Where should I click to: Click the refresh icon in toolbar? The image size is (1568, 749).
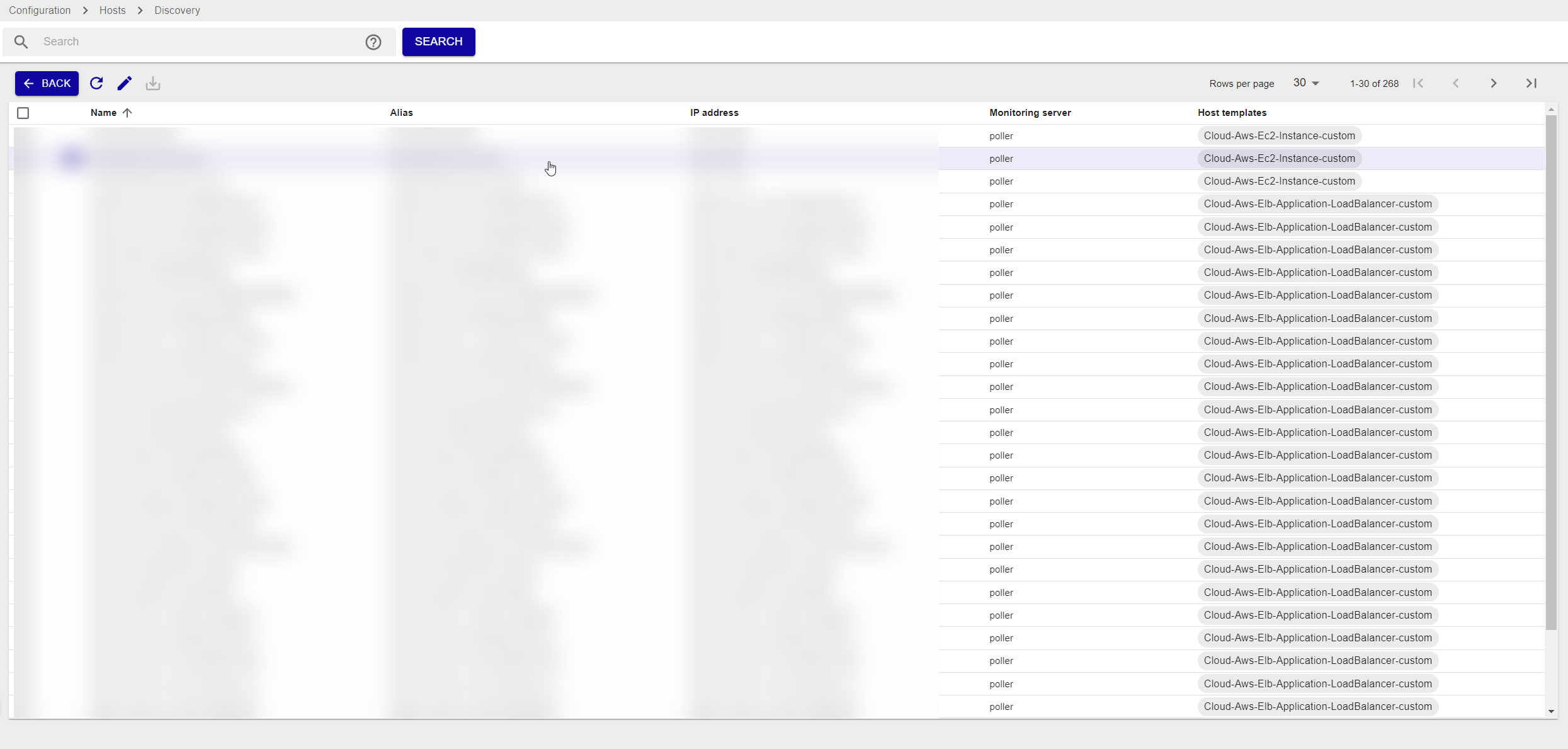[96, 83]
